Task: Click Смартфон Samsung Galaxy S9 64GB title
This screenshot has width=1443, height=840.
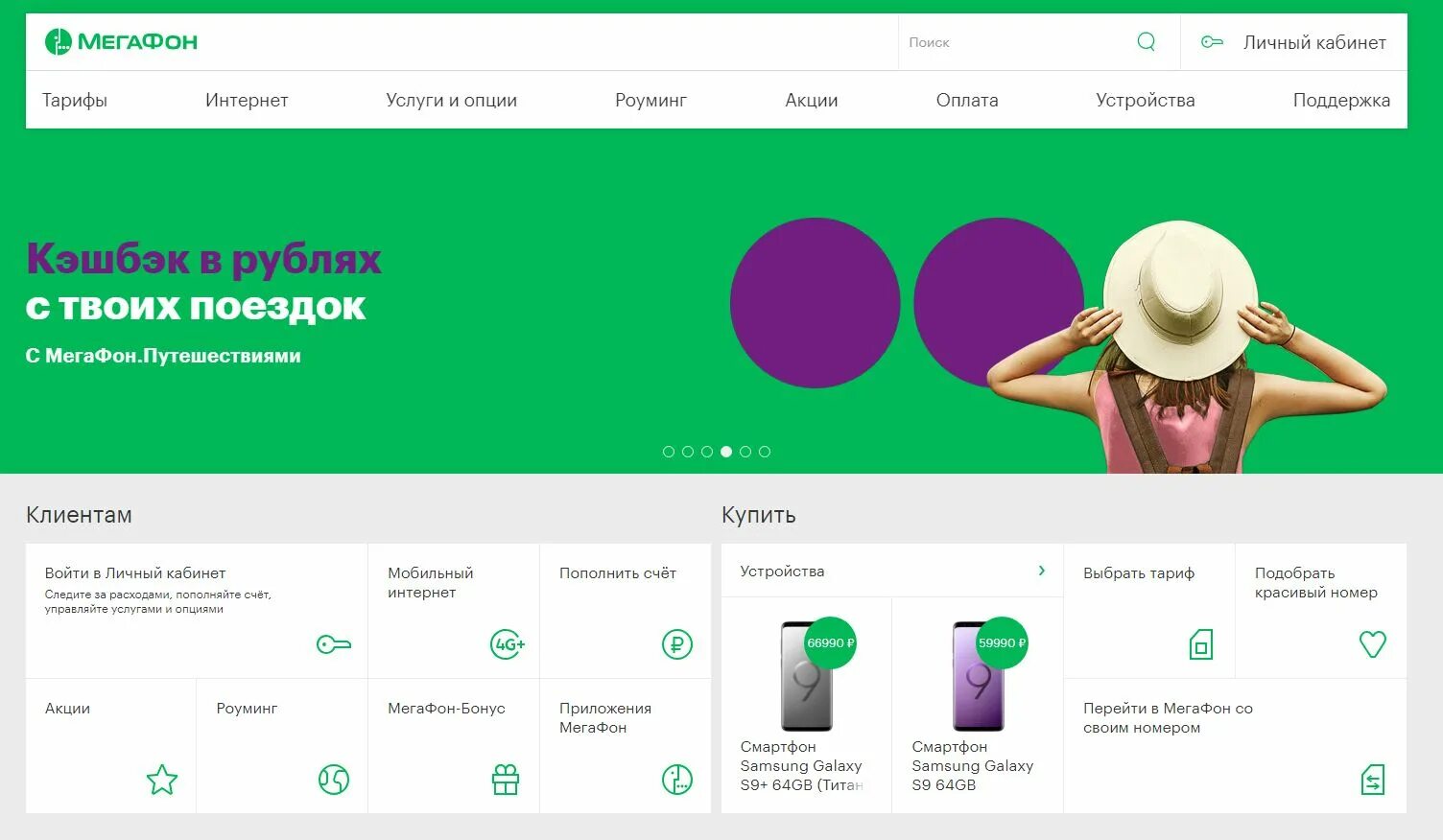Action: point(973,765)
